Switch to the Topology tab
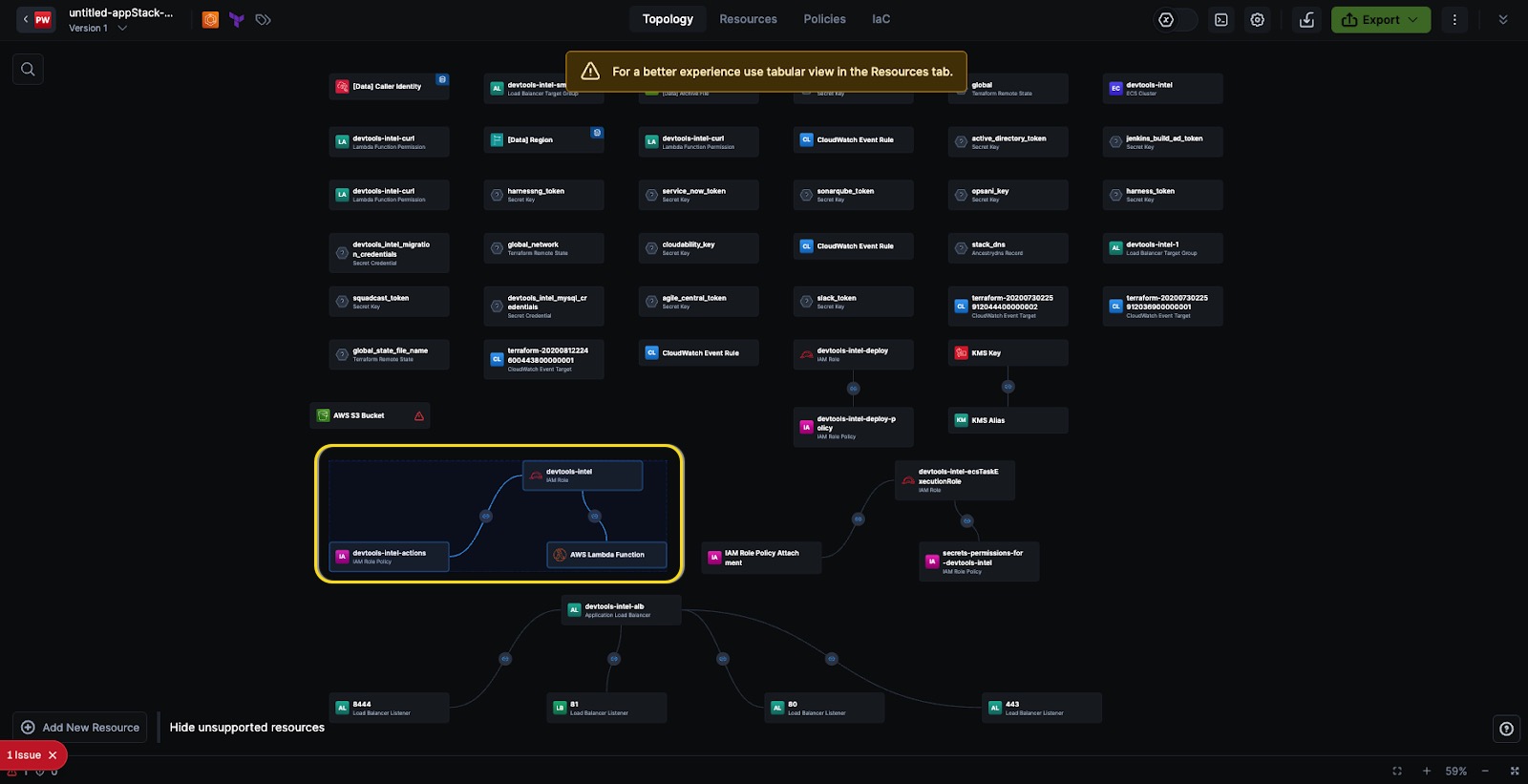Image resolution: width=1528 pixels, height=784 pixels. [668, 19]
